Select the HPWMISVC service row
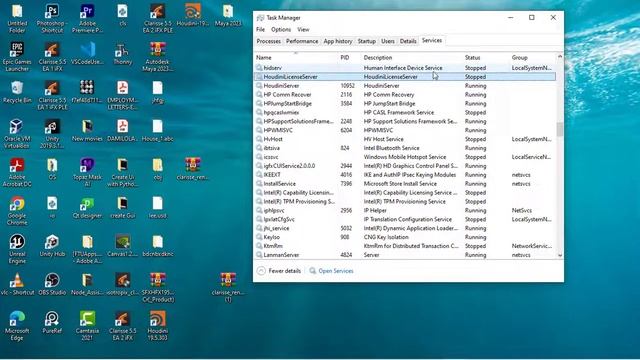The height and width of the screenshot is (360, 640). coord(404,130)
